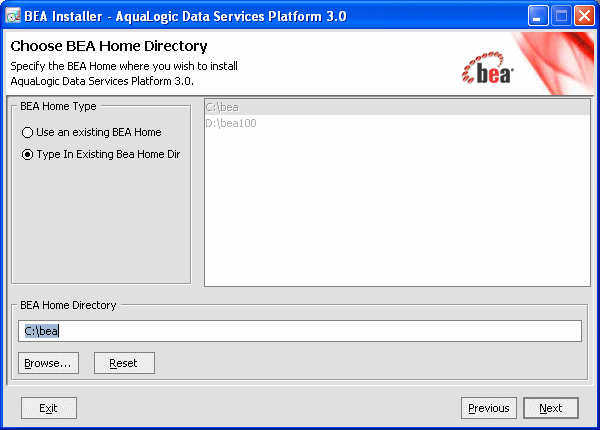Click the BEA Installer title bar icon

(x=13, y=16)
